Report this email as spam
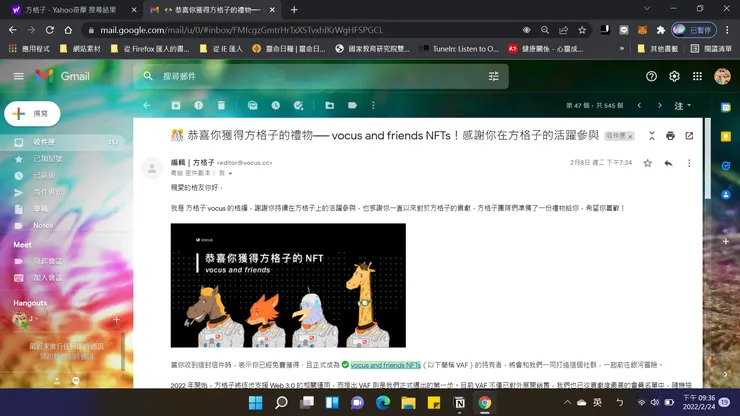Image resolution: width=740 pixels, height=416 pixels. point(199,105)
